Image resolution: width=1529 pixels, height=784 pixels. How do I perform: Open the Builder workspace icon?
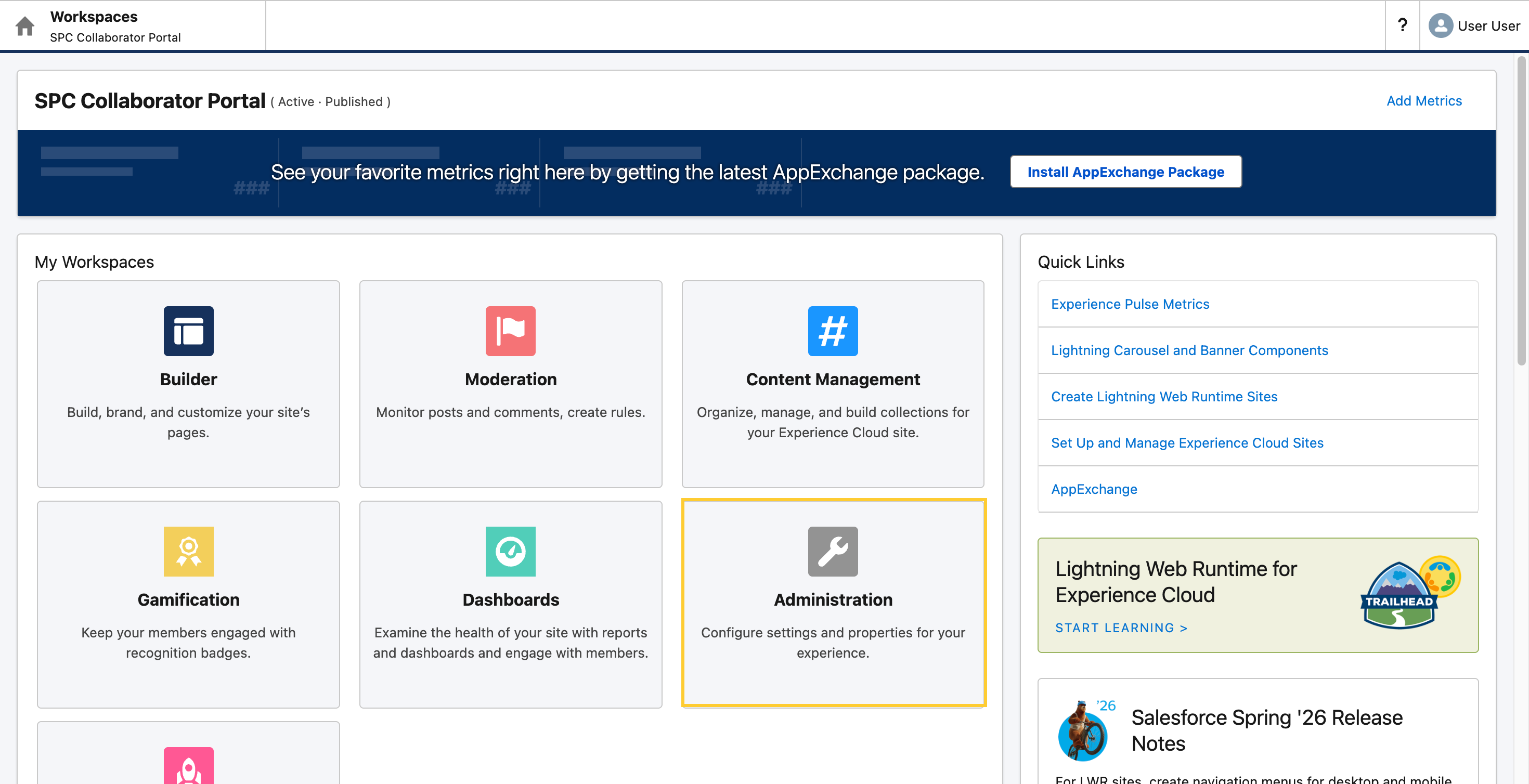(188, 331)
